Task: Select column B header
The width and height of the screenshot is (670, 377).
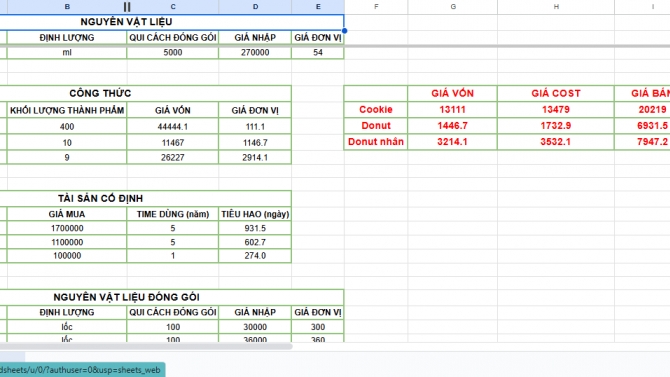Action: point(67,7)
